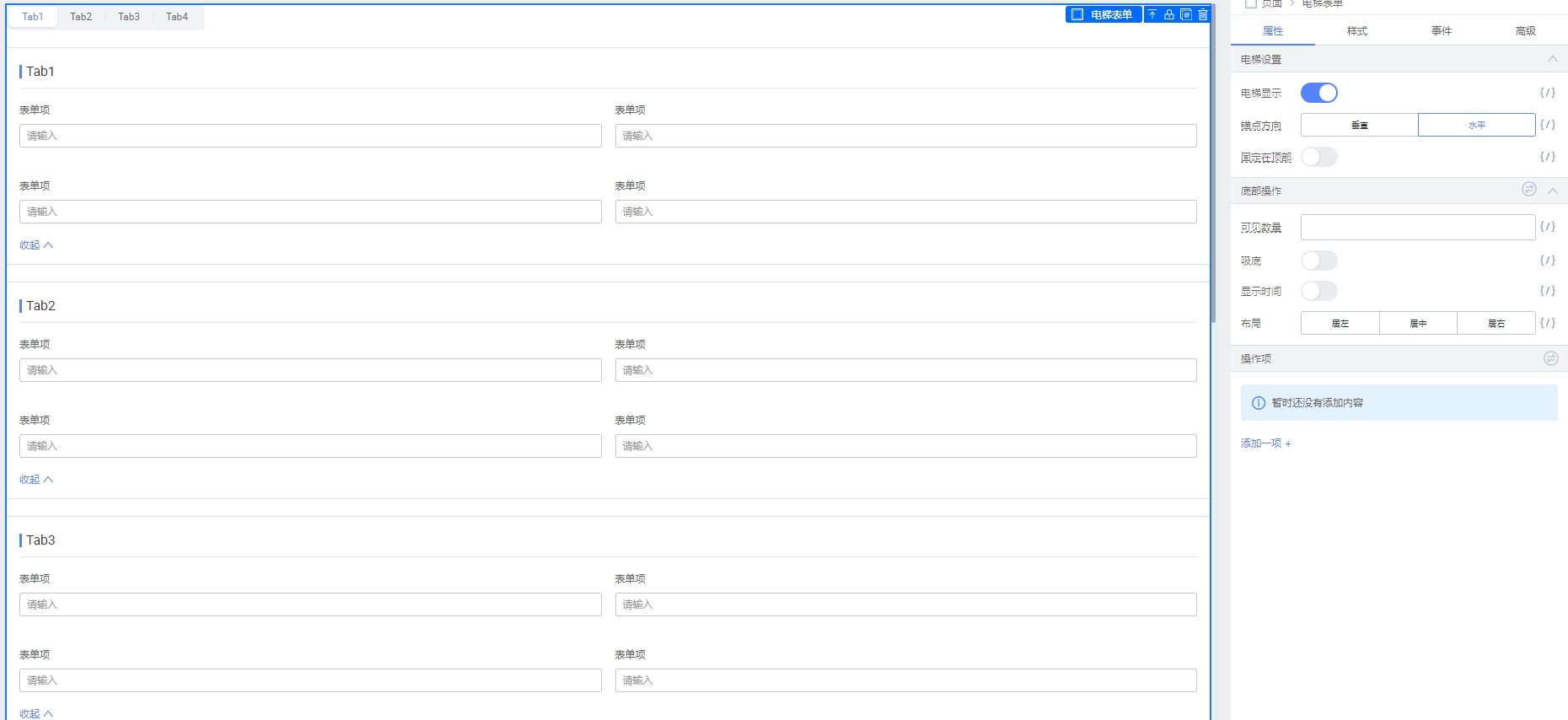Click the 可见数量 input field
The width and height of the screenshot is (1568, 720).
pos(1418,227)
